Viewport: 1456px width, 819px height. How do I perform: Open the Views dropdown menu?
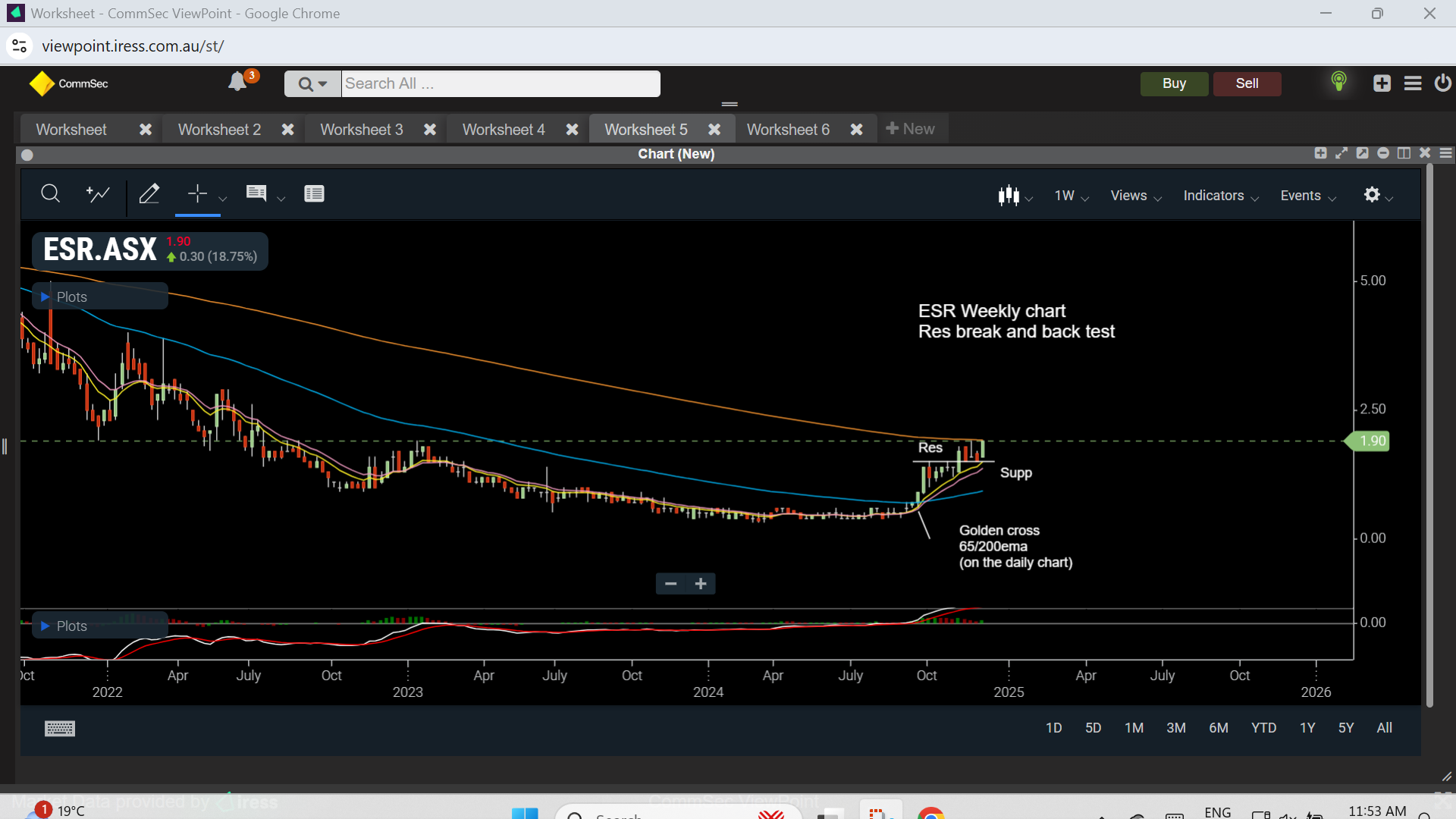pos(1136,196)
